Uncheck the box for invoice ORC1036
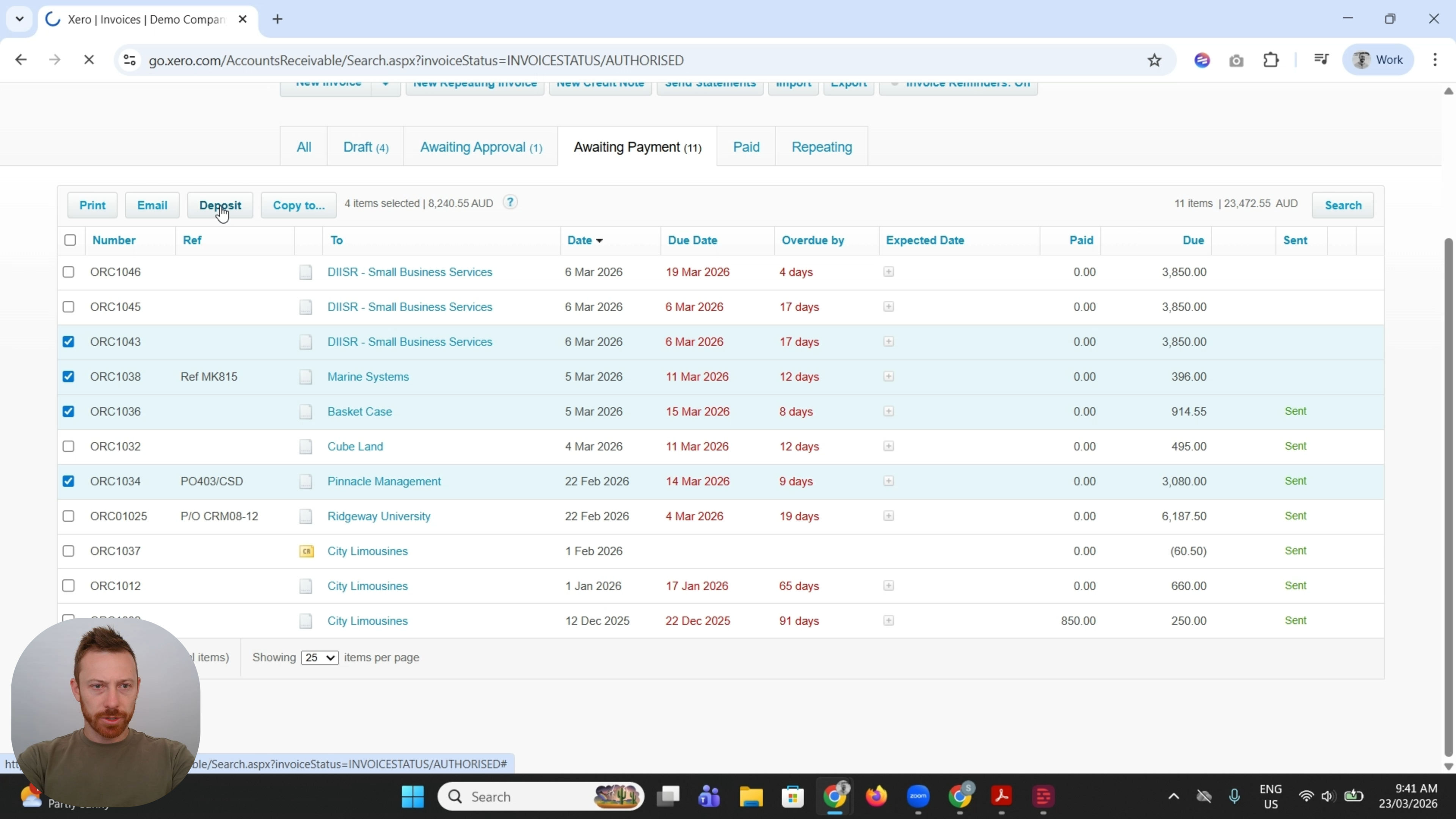1456x819 pixels. (x=68, y=411)
